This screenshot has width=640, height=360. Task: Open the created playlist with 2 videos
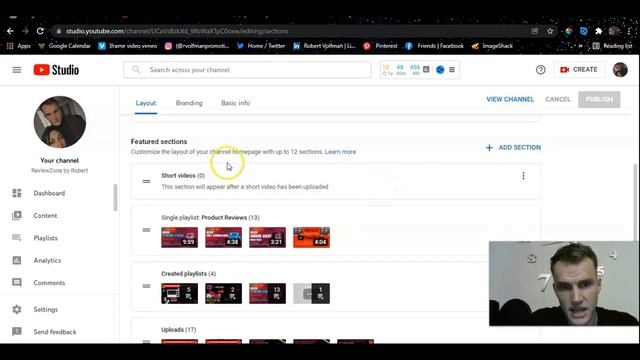click(224, 293)
